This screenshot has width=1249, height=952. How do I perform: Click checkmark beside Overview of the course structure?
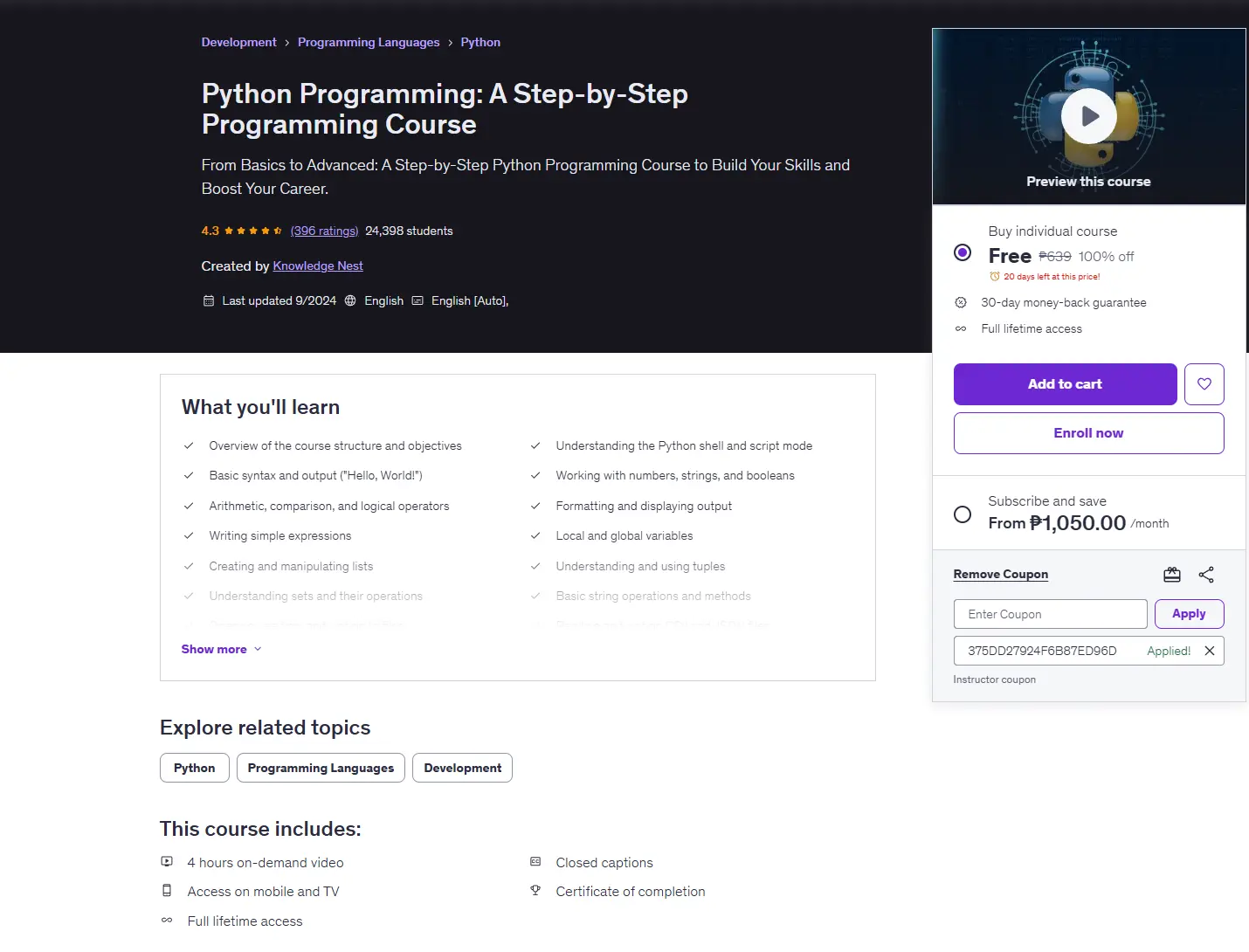(189, 446)
